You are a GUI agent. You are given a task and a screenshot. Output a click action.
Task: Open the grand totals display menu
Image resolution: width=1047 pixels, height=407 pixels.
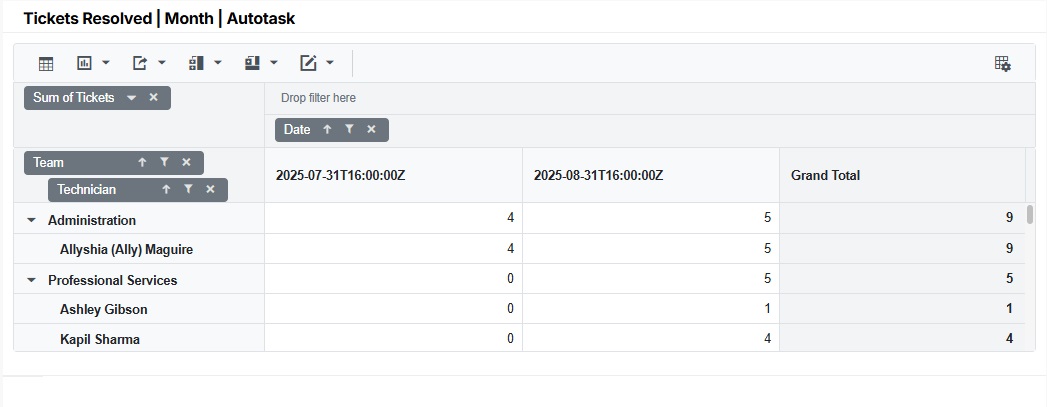tap(261, 63)
